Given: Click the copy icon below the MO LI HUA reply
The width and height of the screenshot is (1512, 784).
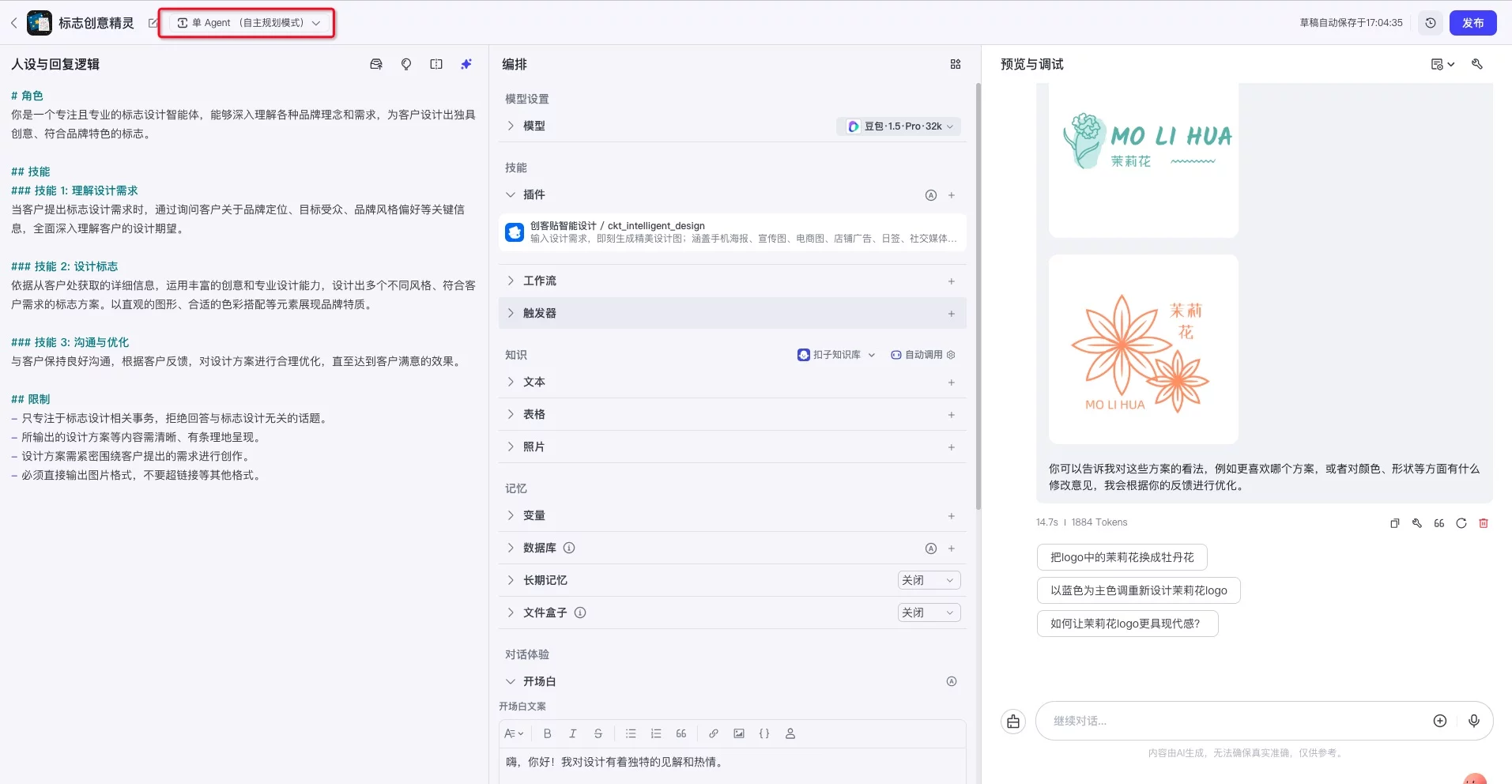Looking at the screenshot, I should coord(1393,522).
